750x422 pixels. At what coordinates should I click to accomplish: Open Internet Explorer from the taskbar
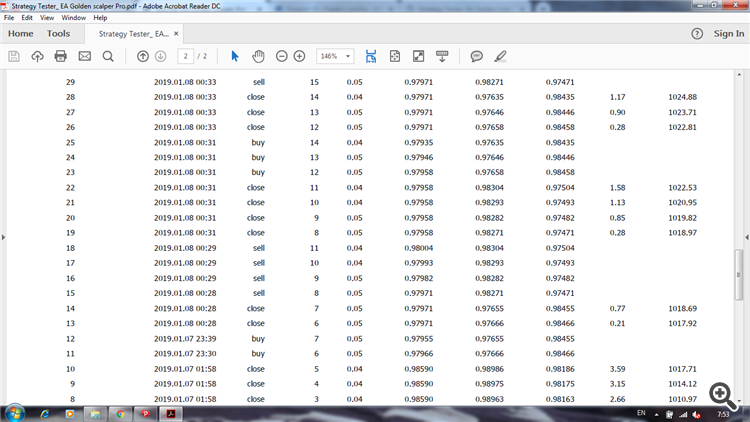pyautogui.click(x=44, y=414)
